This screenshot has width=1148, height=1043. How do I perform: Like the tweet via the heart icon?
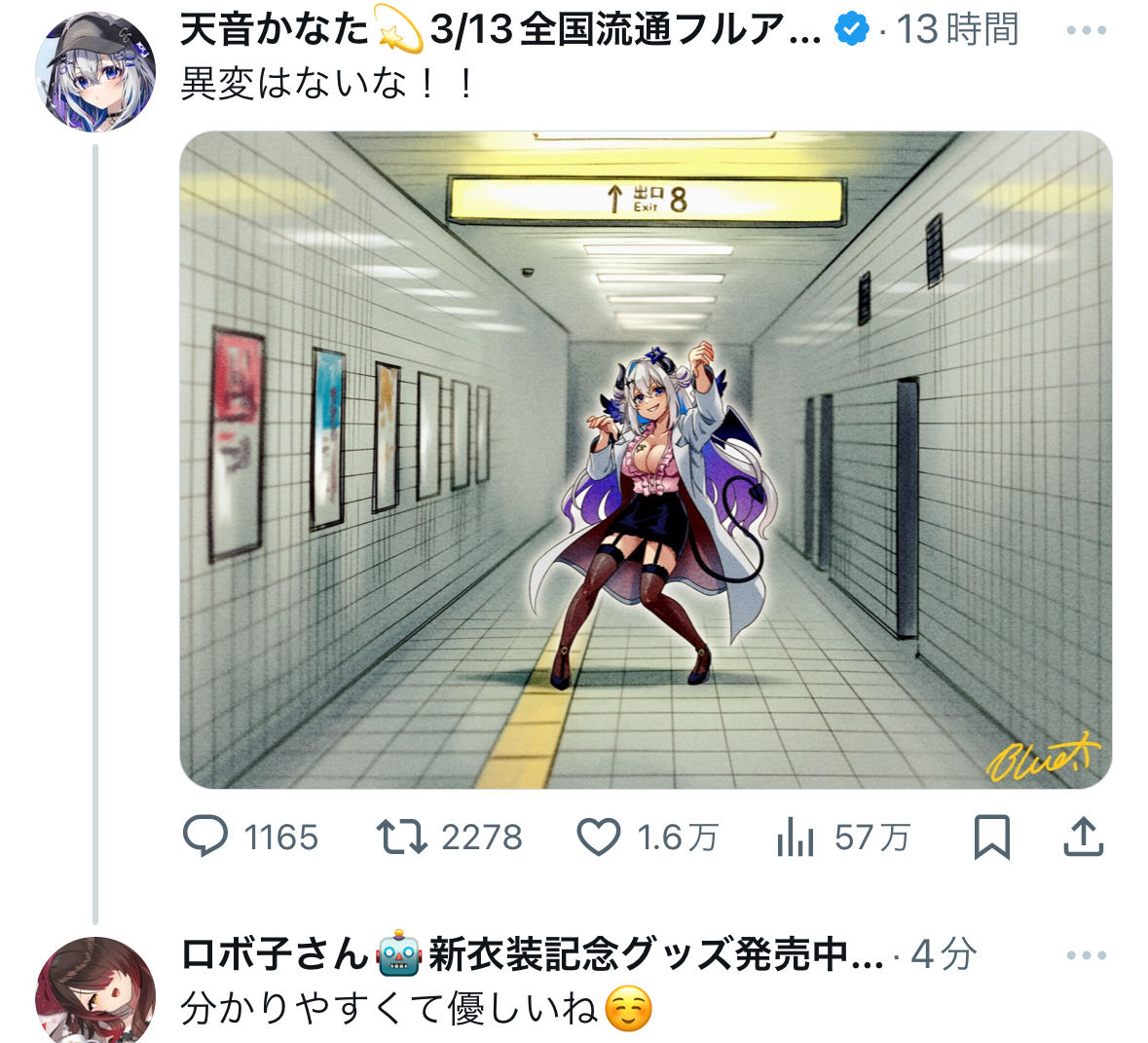[x=598, y=838]
